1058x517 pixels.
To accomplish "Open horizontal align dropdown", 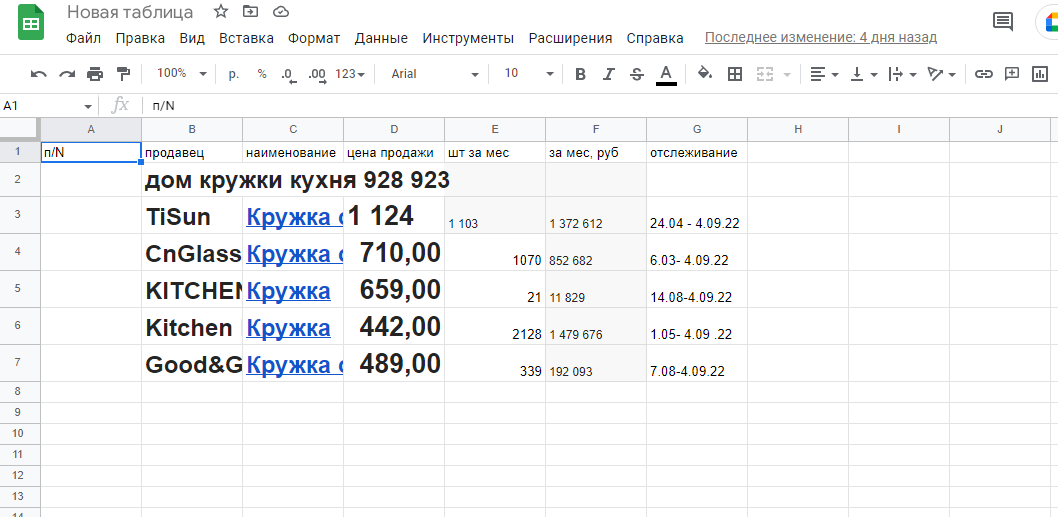I will click(x=824, y=74).
